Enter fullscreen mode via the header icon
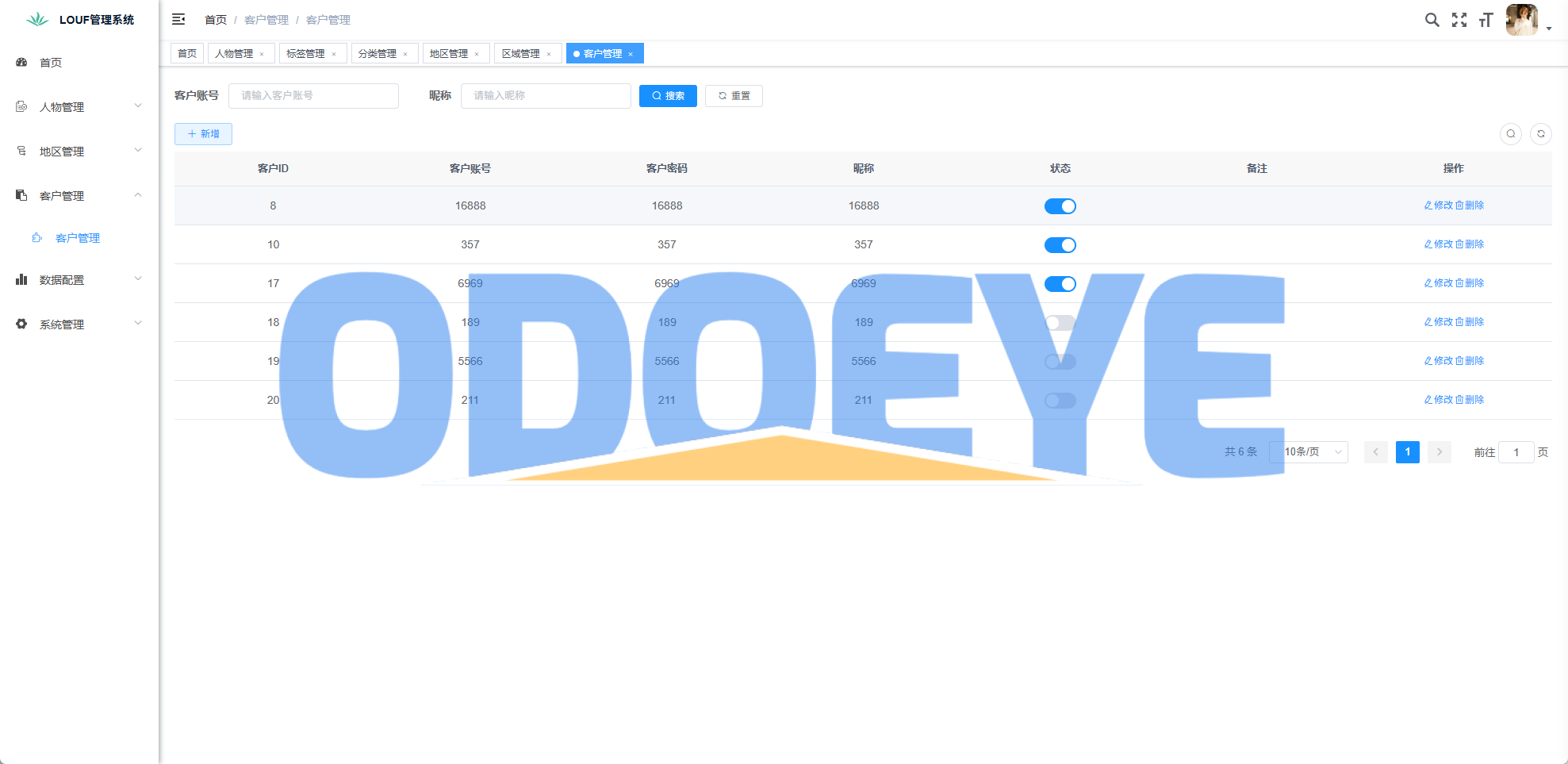The width and height of the screenshot is (1568, 764). (x=1459, y=20)
